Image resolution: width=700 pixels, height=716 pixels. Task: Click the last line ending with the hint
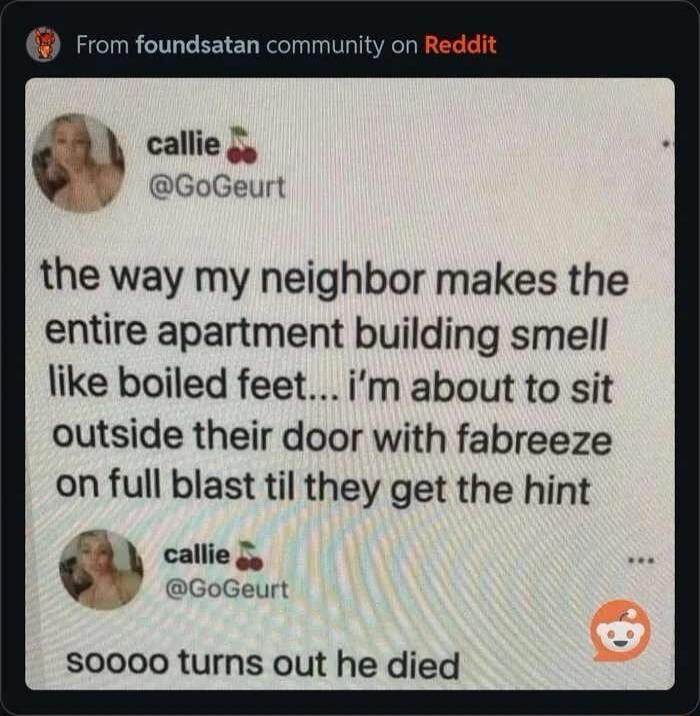coord(323,490)
